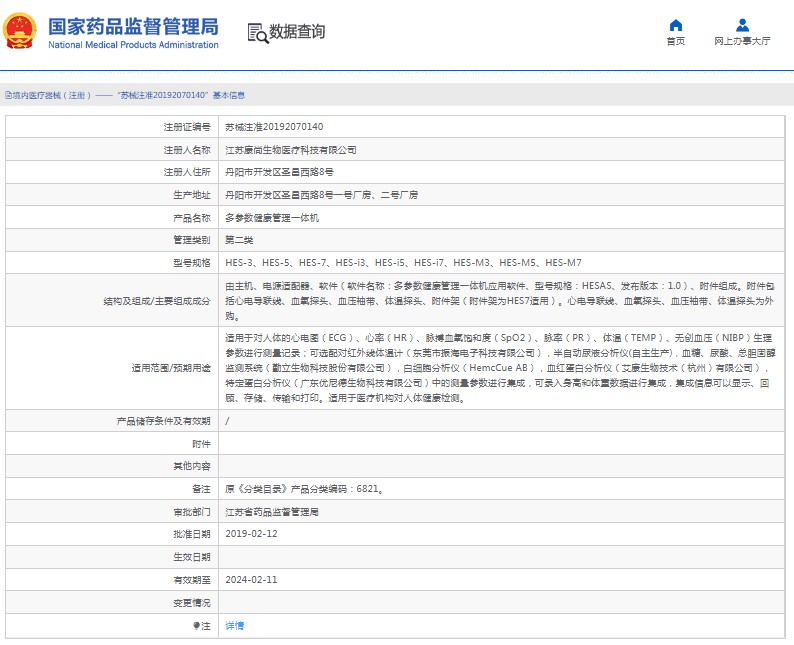
Task: Click the 管理类别 row label
Action: tap(192, 240)
